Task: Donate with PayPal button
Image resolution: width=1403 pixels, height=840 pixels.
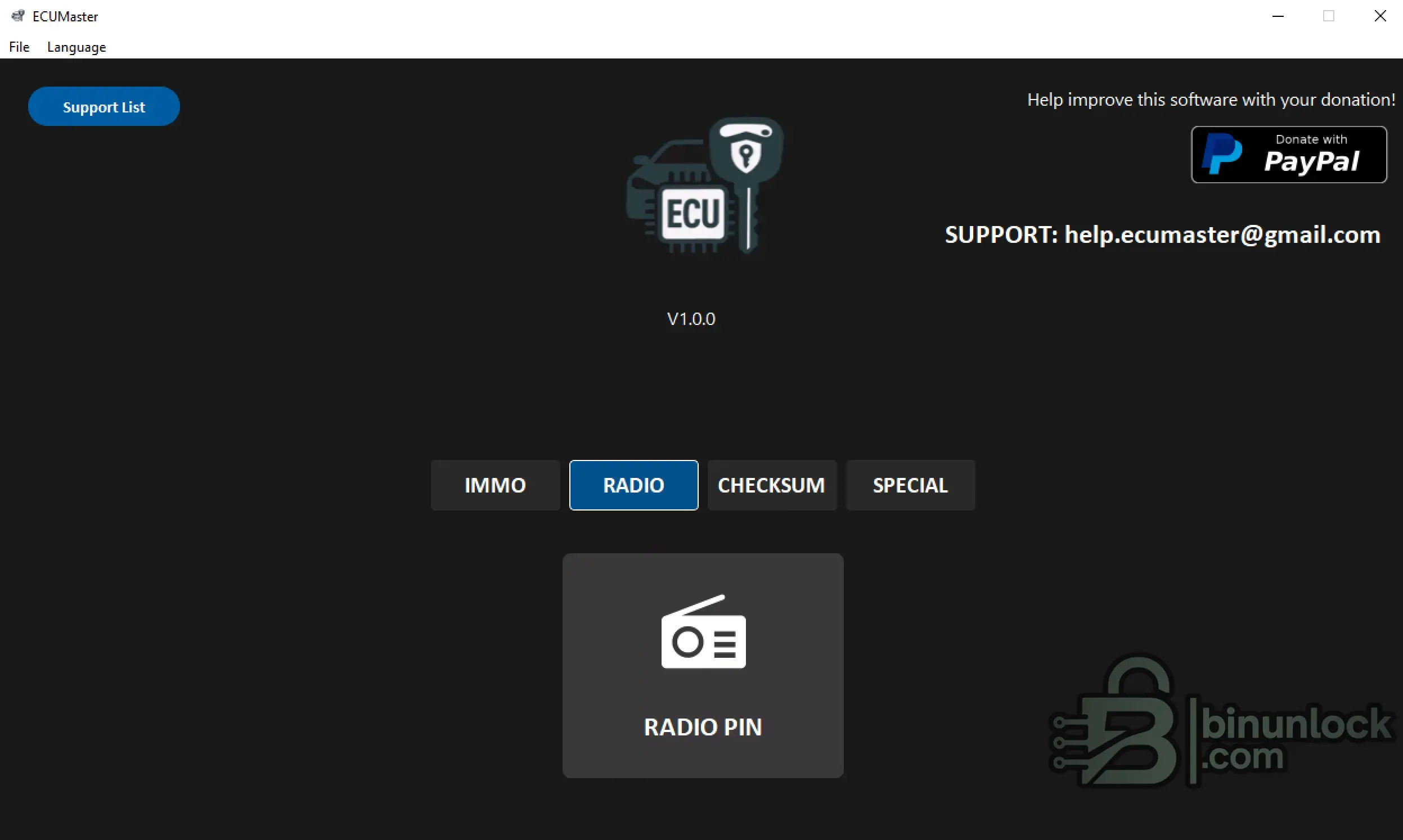Action: tap(1289, 155)
